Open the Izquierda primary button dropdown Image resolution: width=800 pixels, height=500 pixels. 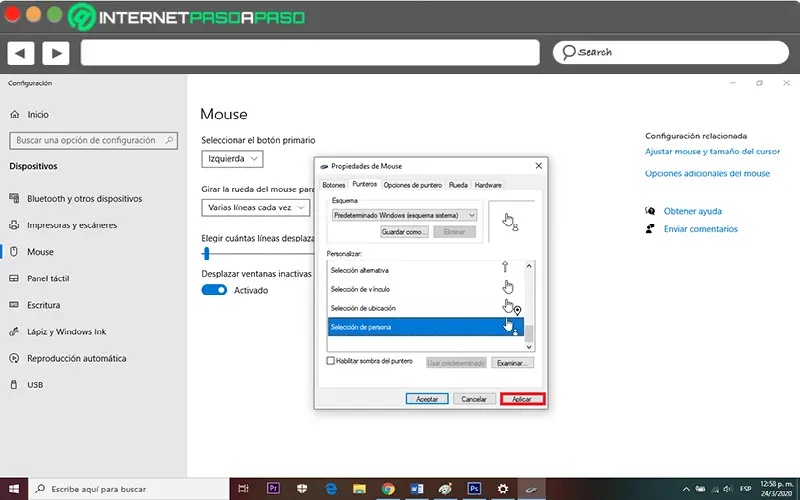232,159
